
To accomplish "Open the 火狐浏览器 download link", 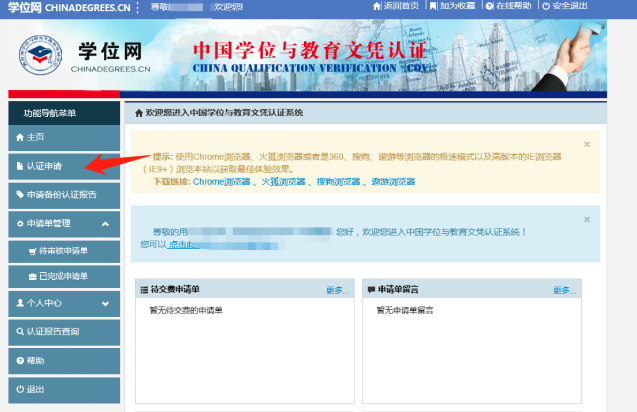I will click(283, 182).
